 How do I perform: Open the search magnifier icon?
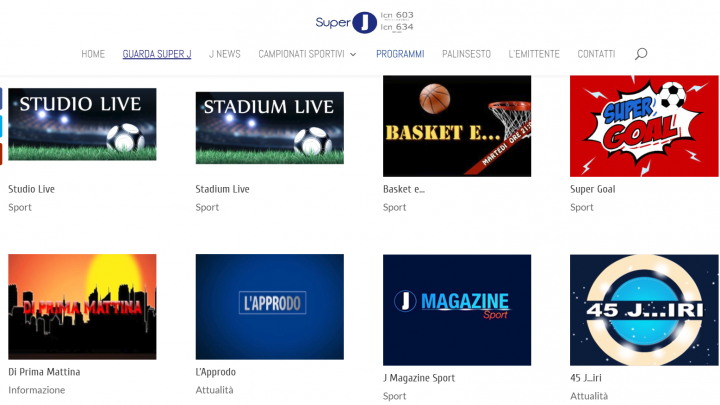click(641, 54)
